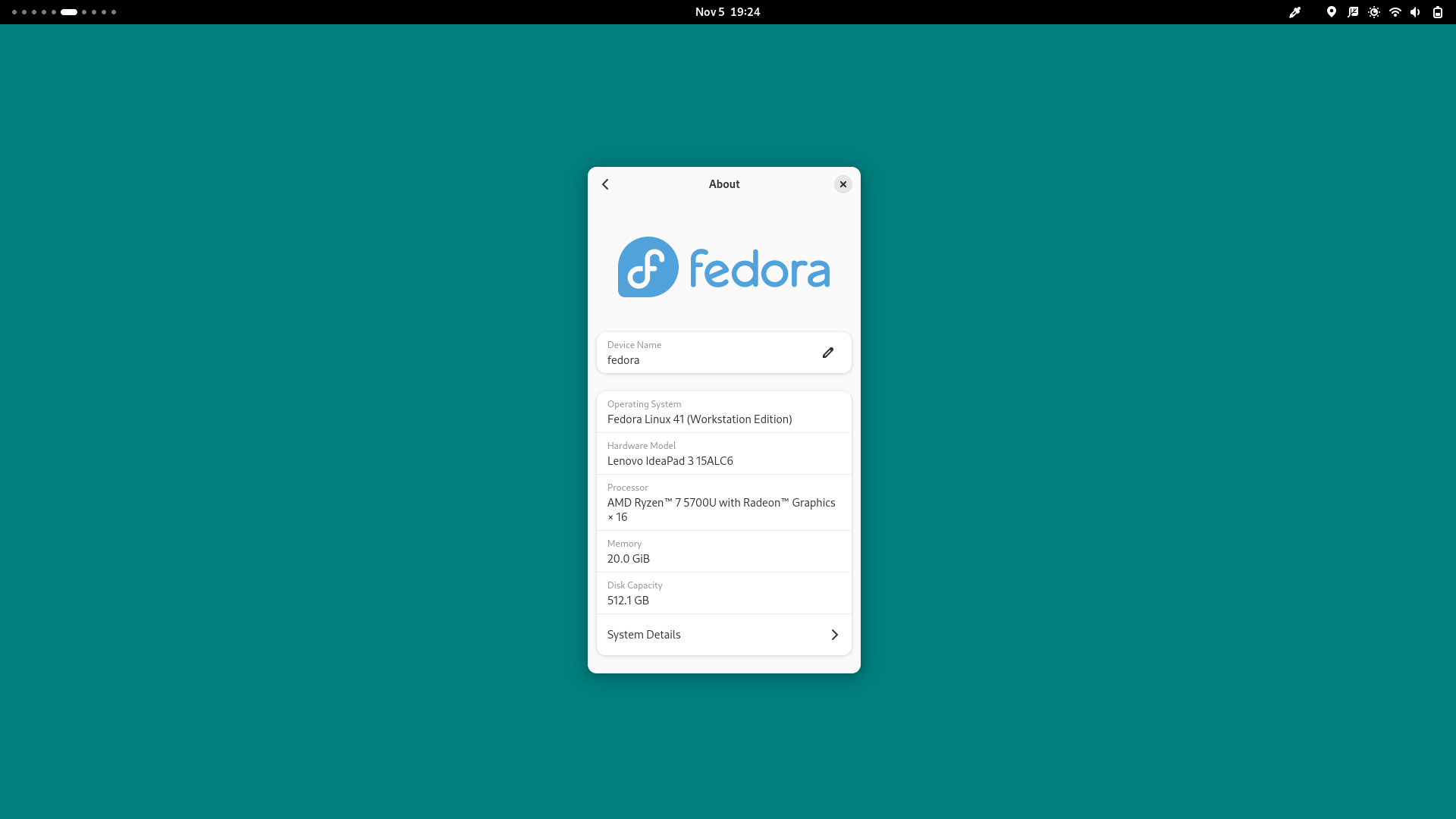The height and width of the screenshot is (819, 1456).
Task: Click the note tray icon
Action: coord(1353,12)
